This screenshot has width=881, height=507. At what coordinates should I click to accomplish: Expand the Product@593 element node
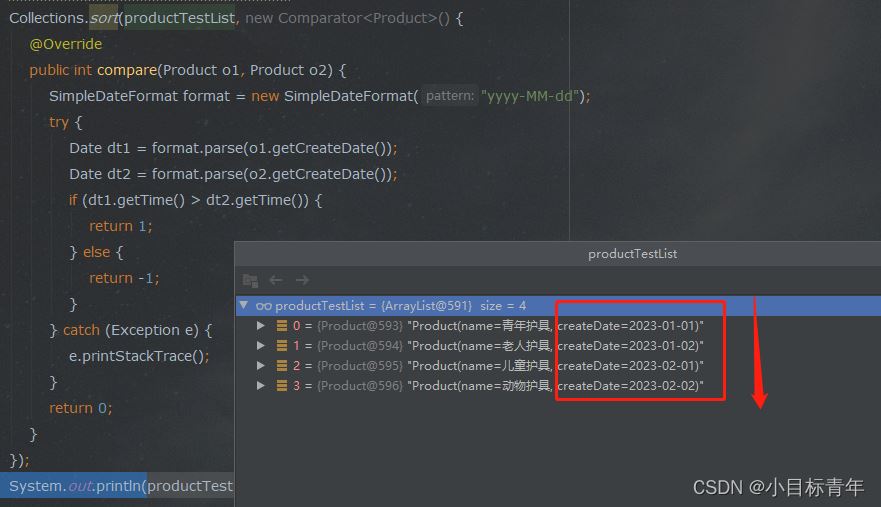[x=262, y=326]
